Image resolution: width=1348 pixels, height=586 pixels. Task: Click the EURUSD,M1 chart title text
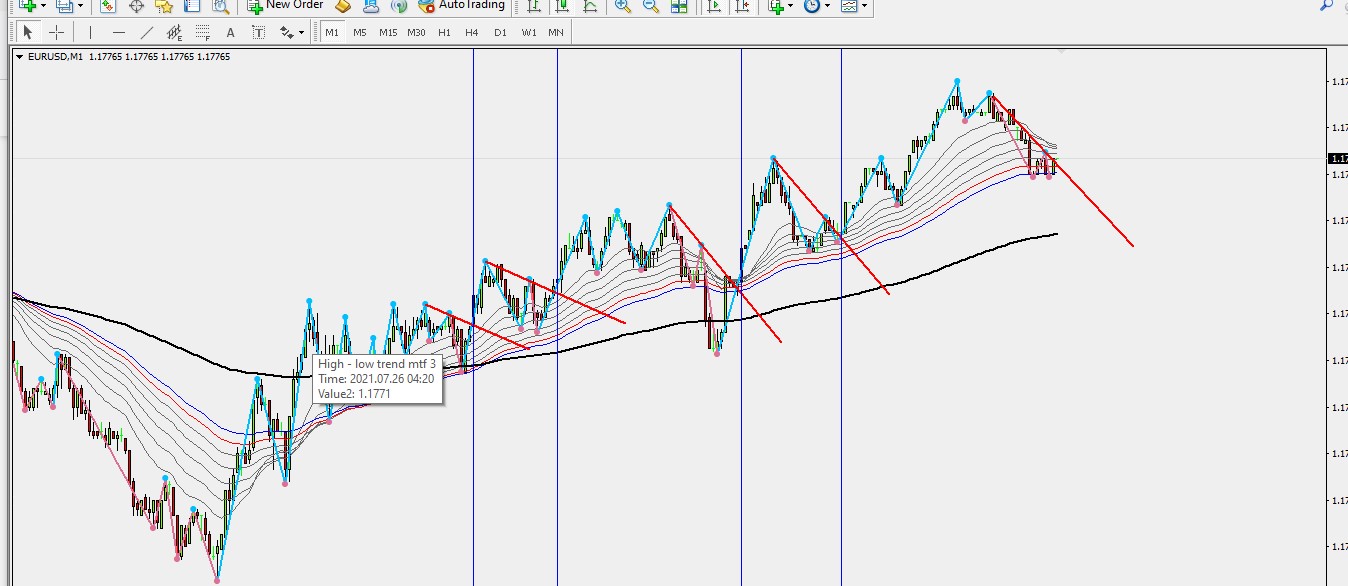point(56,57)
